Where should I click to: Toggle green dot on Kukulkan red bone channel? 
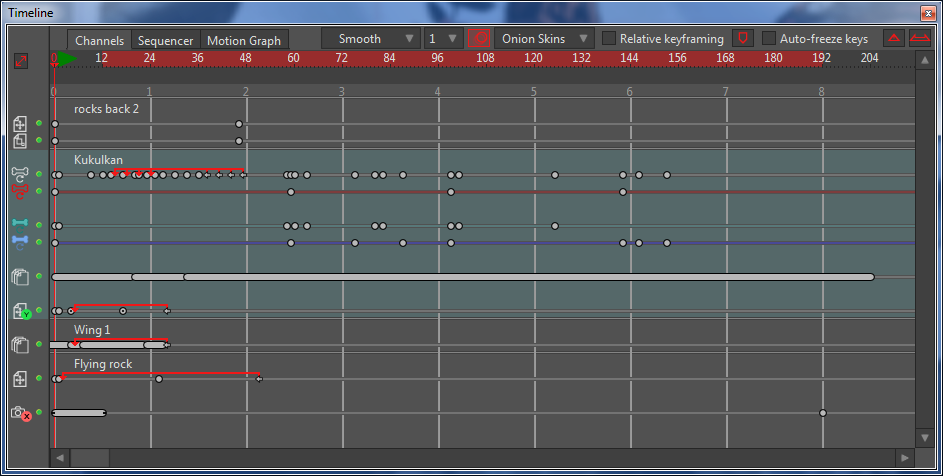coord(39,191)
